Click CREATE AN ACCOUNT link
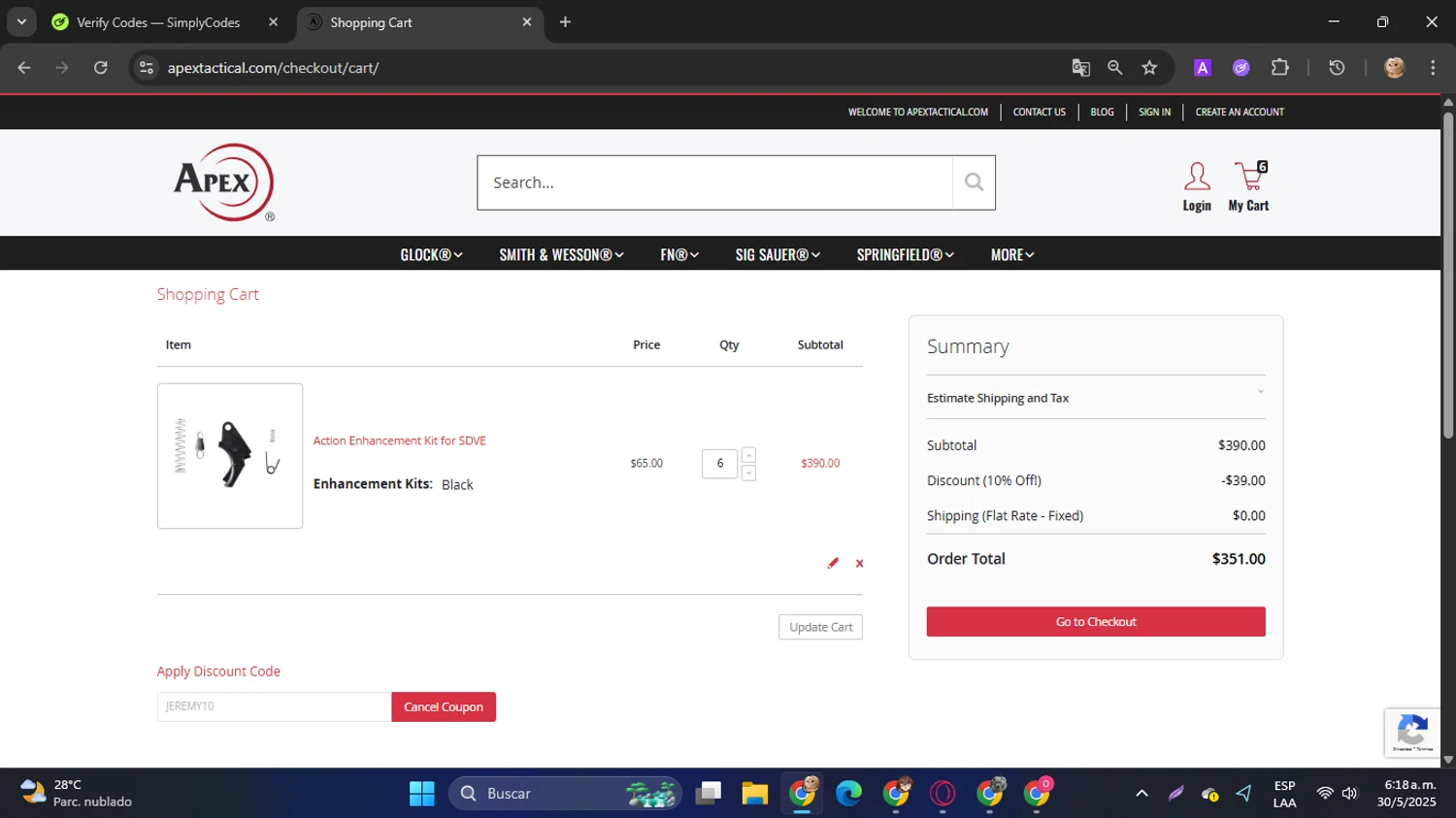The width and height of the screenshot is (1456, 818). coord(1240,112)
